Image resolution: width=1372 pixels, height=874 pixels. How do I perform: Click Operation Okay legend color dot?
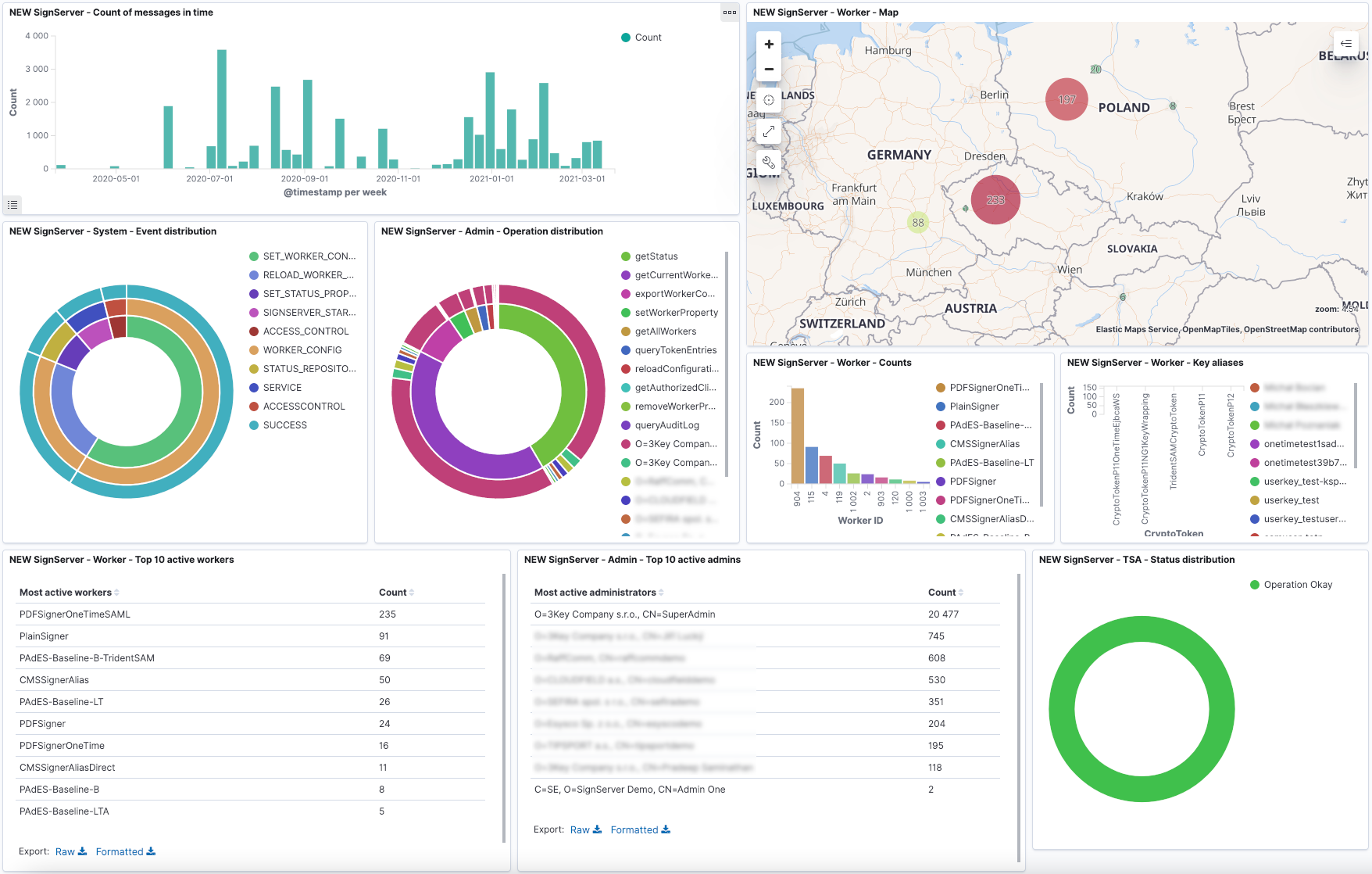pos(1255,585)
